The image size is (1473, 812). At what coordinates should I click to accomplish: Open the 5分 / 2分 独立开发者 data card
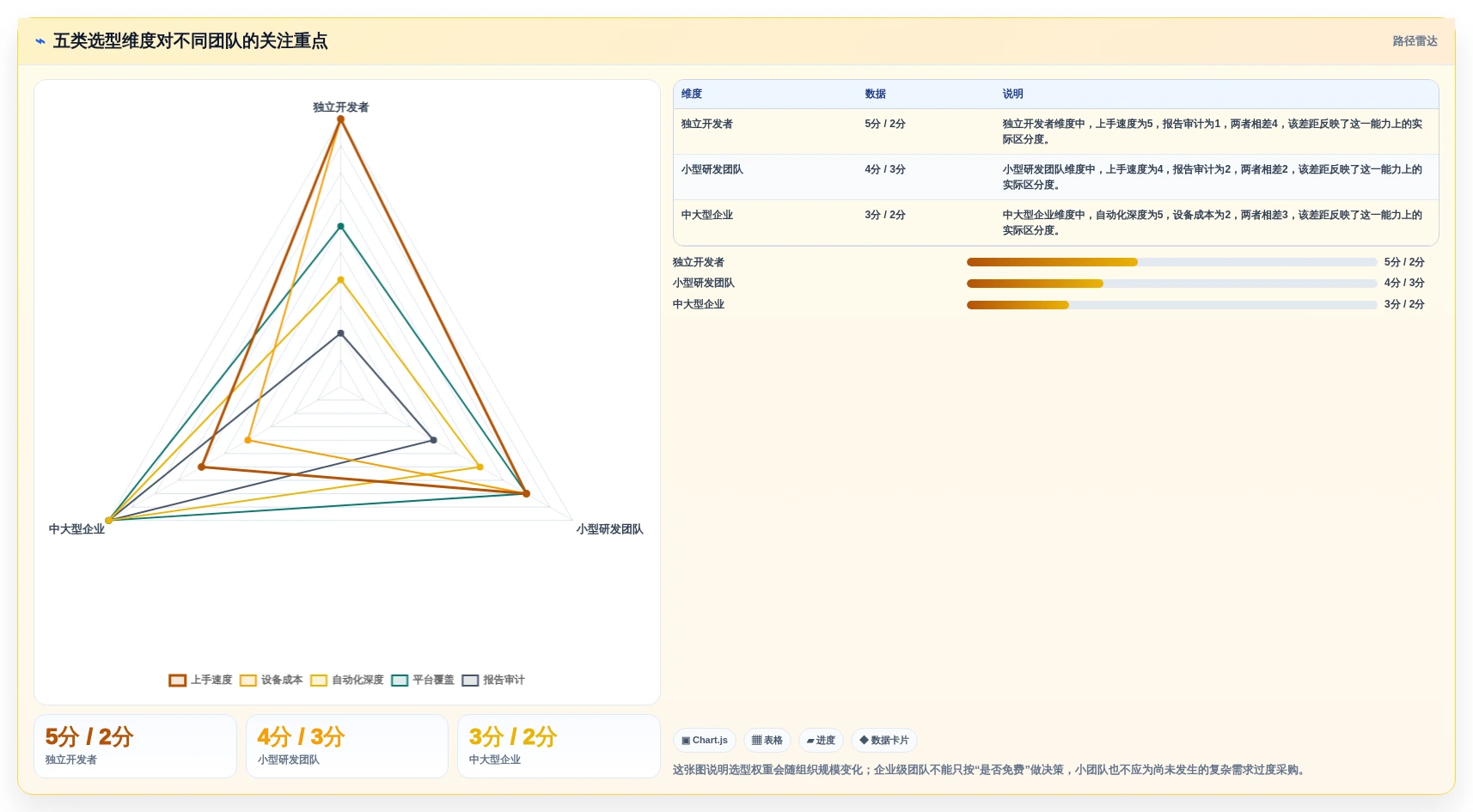click(x=135, y=747)
